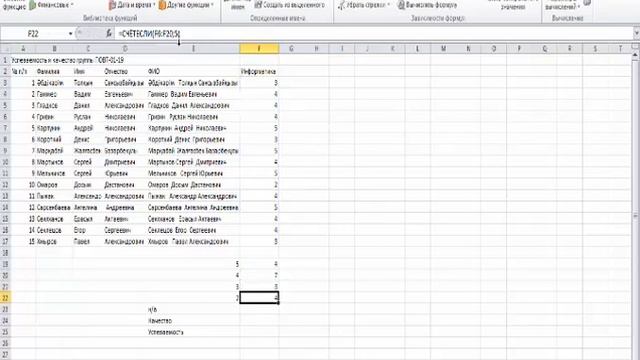Viewport: 640px width, 360px height.
Task: Click patronymic Дмитриевич in row 10
Action: coord(125,162)
